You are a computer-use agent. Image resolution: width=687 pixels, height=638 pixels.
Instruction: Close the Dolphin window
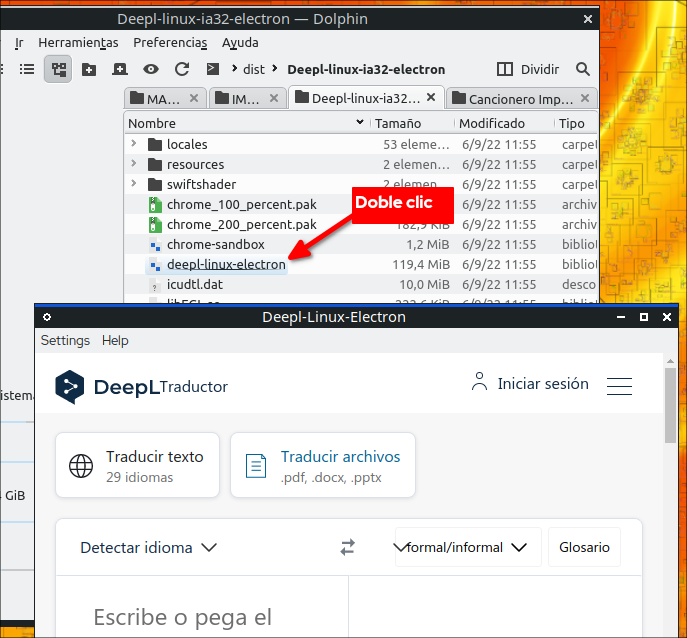click(588, 19)
